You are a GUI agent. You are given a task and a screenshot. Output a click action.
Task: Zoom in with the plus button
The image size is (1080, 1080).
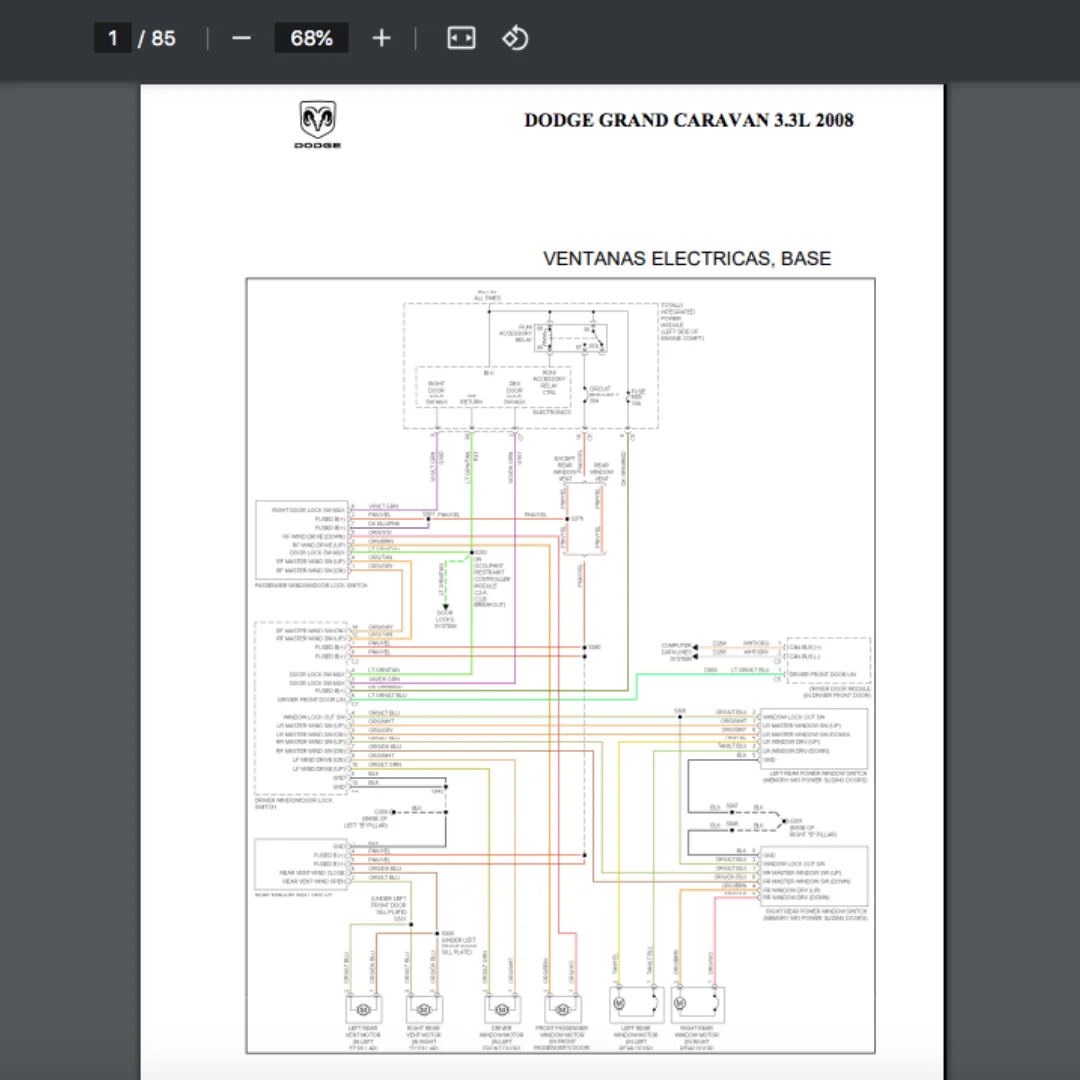(x=381, y=38)
